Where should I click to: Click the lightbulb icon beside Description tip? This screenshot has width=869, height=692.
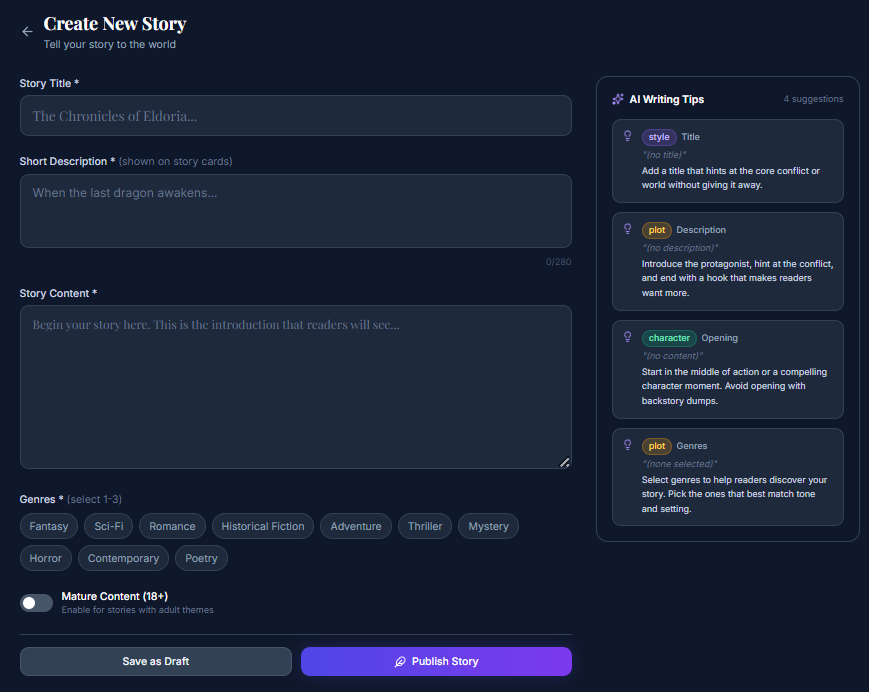(x=628, y=229)
